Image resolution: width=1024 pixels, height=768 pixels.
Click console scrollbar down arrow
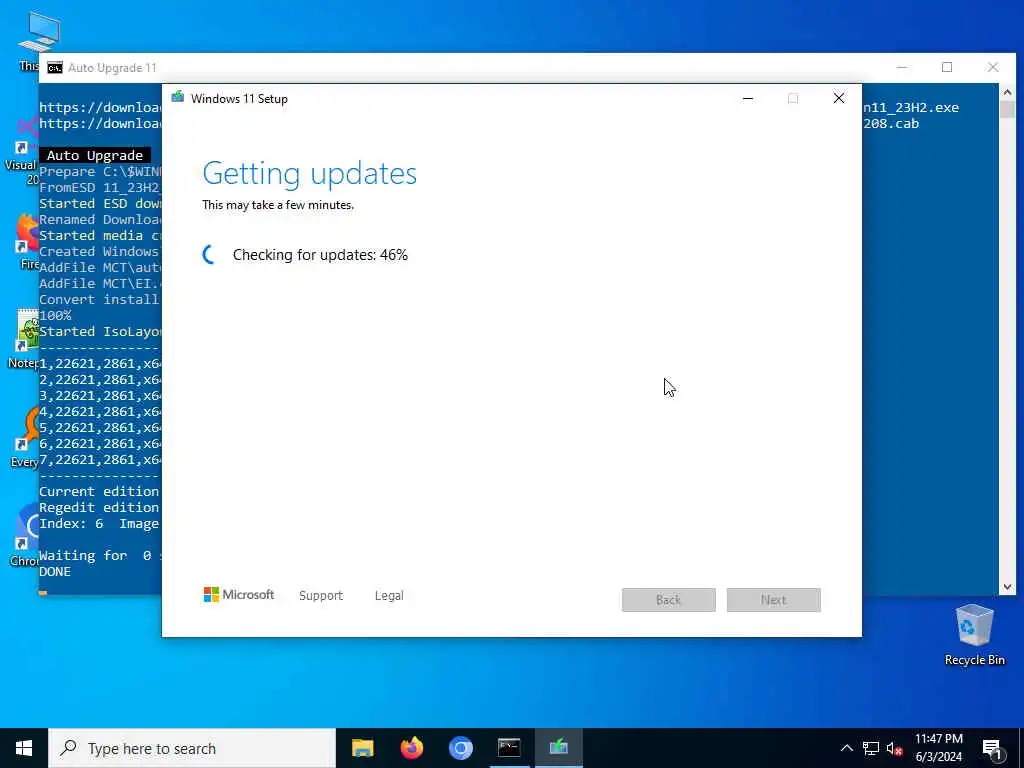tap(1007, 586)
